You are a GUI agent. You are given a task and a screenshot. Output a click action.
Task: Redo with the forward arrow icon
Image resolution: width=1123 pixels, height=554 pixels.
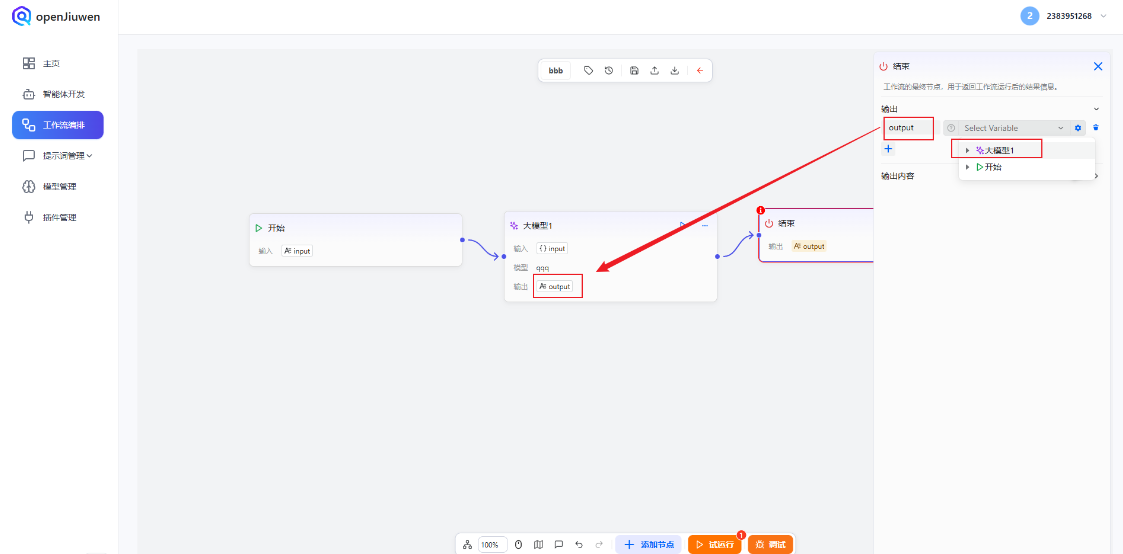[x=599, y=545]
